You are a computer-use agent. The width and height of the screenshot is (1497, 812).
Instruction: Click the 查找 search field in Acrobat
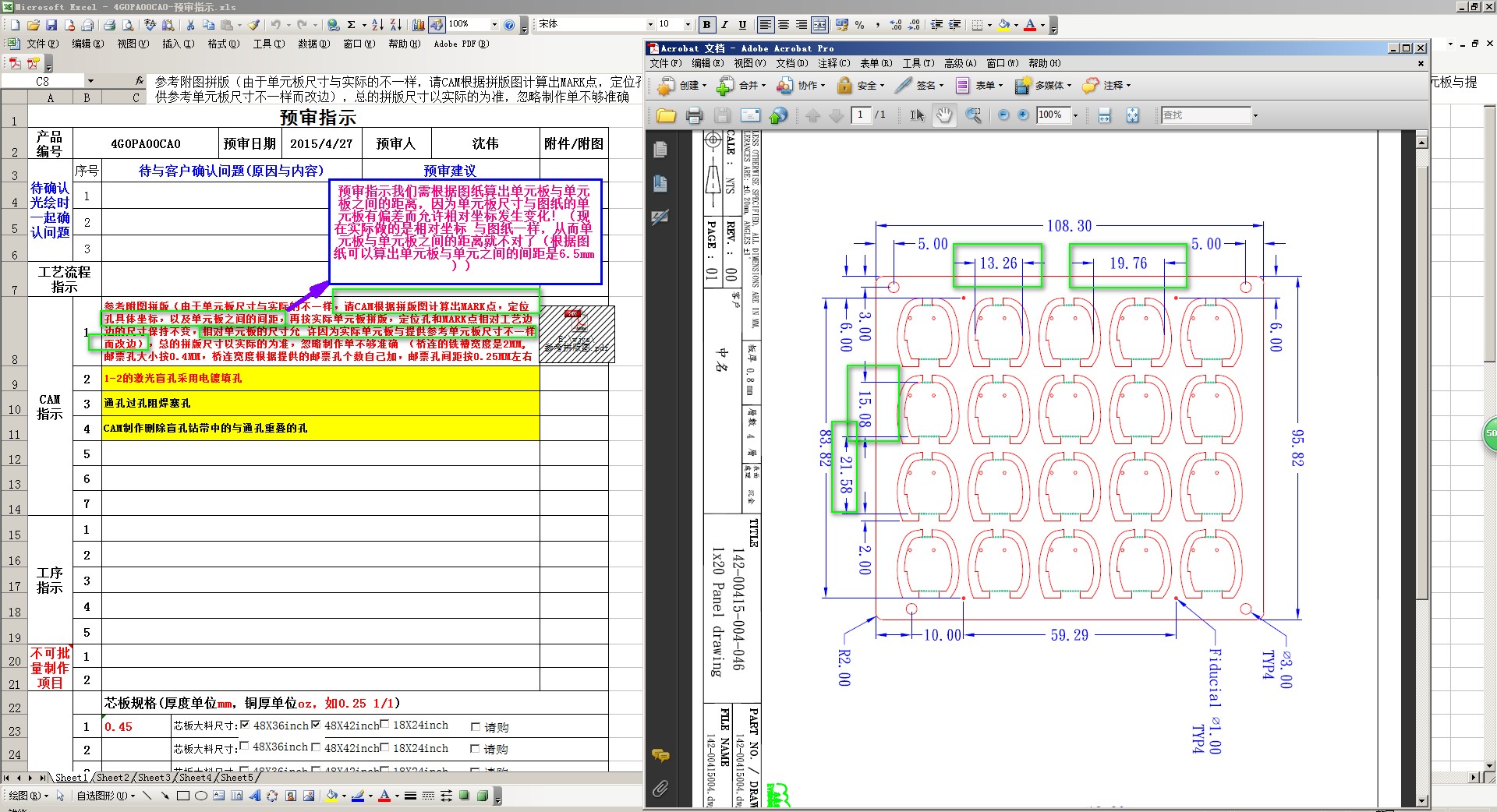tap(1205, 115)
